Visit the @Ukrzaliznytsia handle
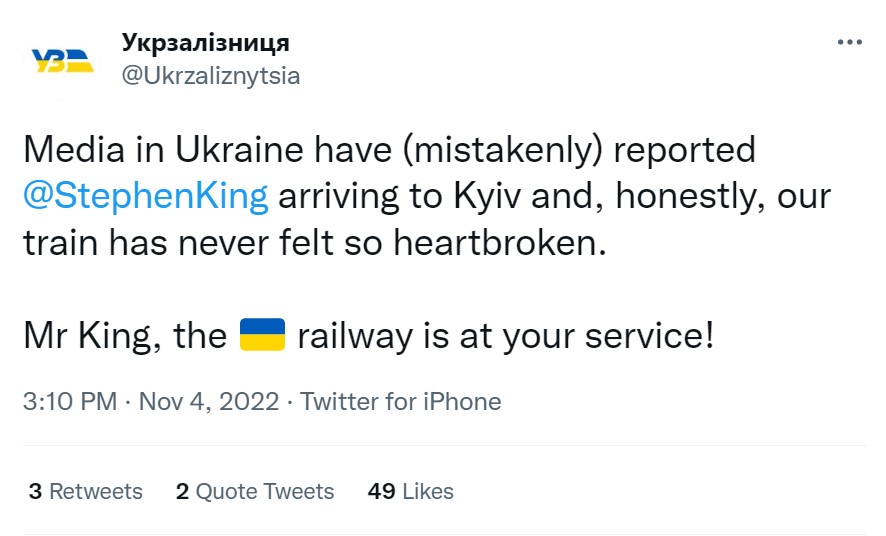Image resolution: width=886 pixels, height=536 pixels. 210,76
